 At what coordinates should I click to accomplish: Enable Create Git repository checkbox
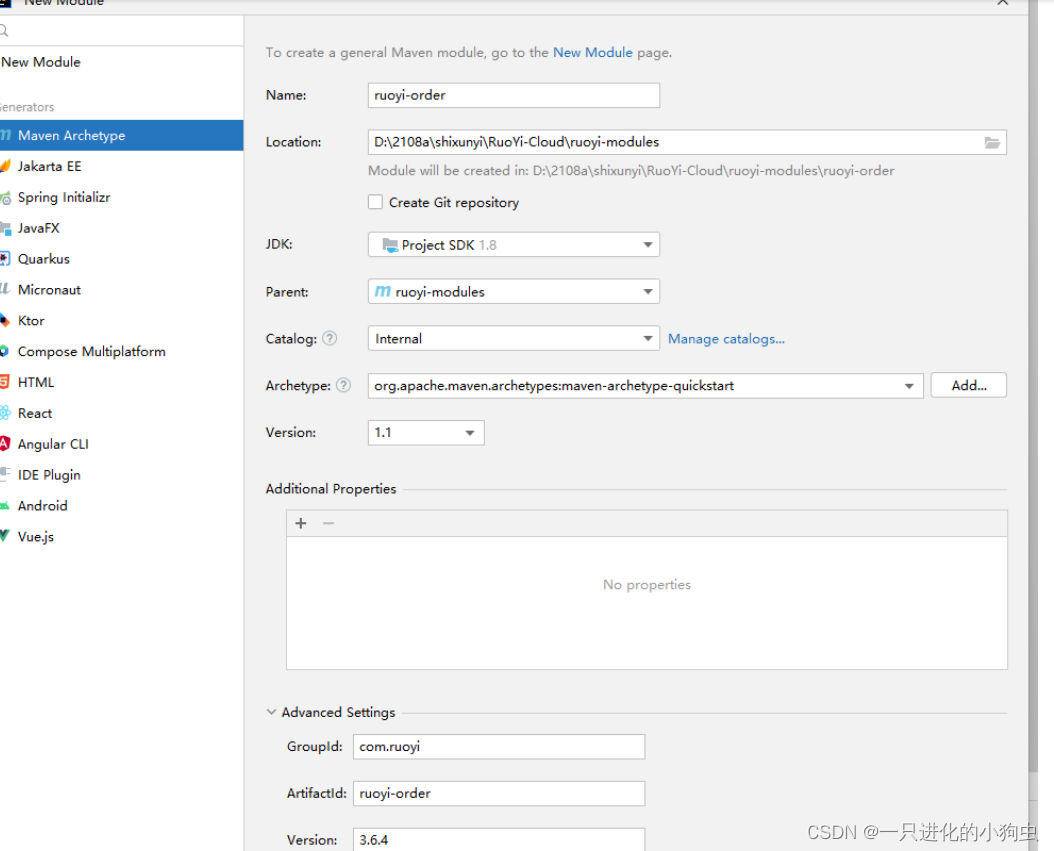point(375,202)
